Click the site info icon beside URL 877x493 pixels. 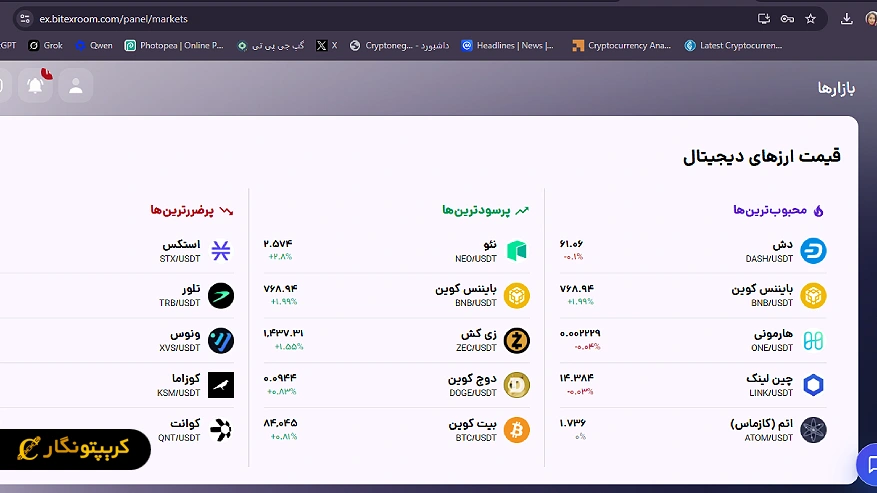click(25, 19)
